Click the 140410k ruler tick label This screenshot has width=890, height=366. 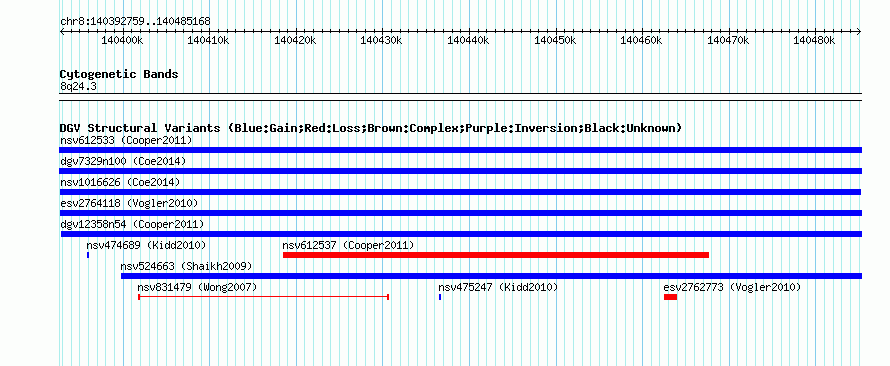coord(208,40)
